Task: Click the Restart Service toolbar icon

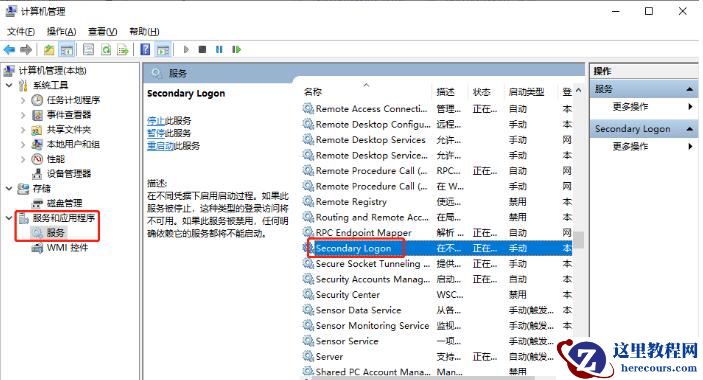Action: [236, 49]
